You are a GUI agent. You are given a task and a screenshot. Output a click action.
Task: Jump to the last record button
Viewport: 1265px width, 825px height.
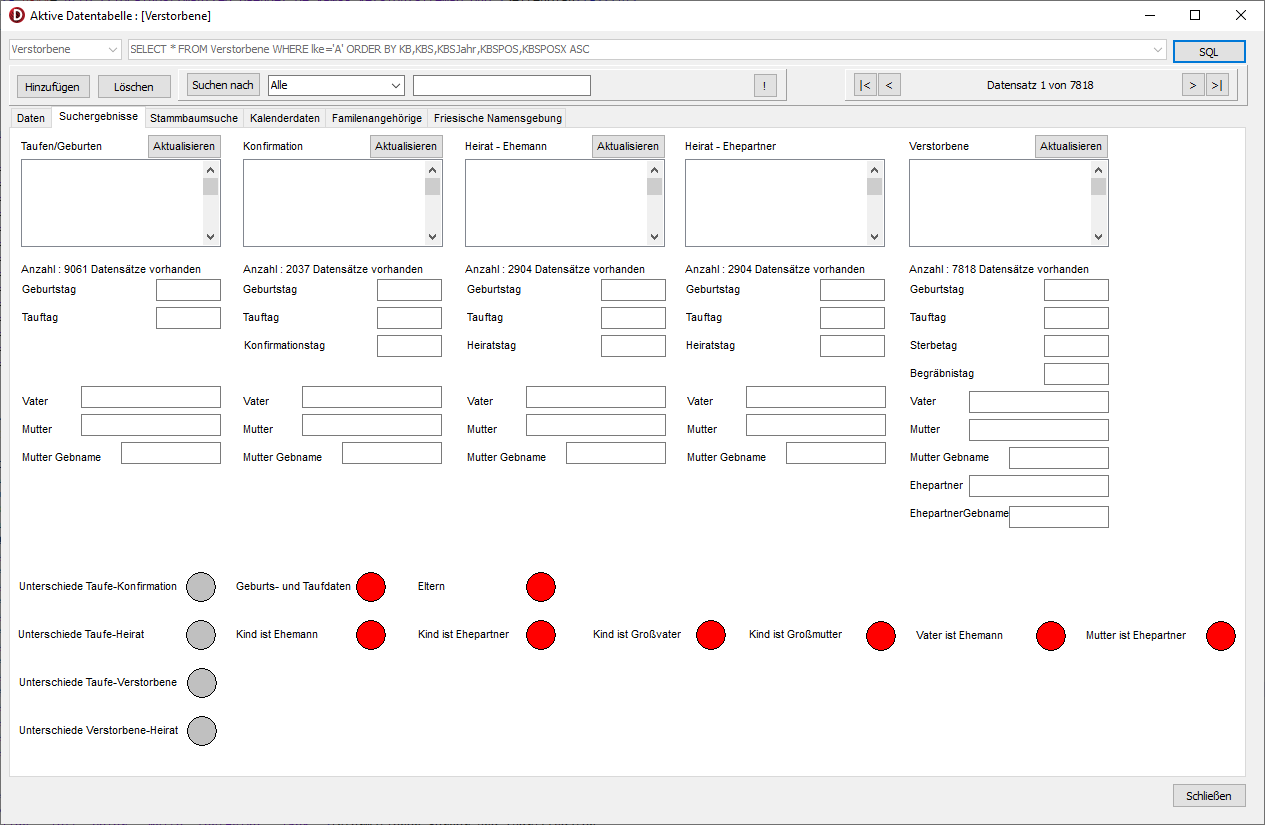pos(1217,85)
